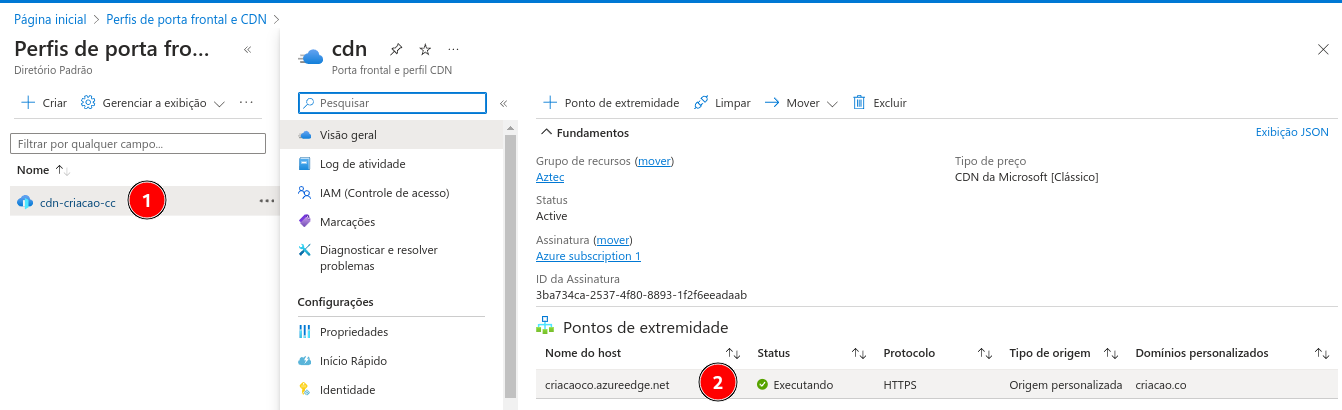
Task: Click criacao.co custom domain cell
Action: point(1161,385)
